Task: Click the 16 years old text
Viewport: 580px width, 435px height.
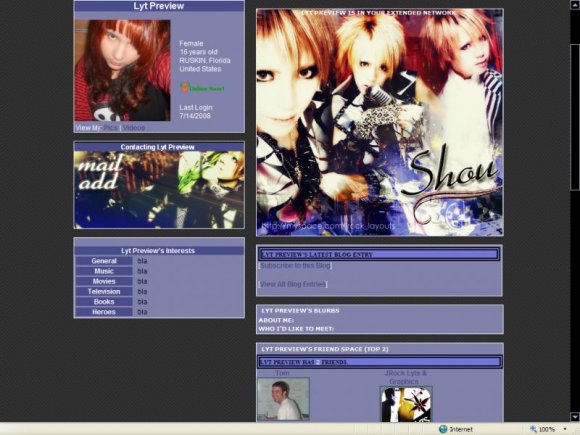Action: [198, 52]
